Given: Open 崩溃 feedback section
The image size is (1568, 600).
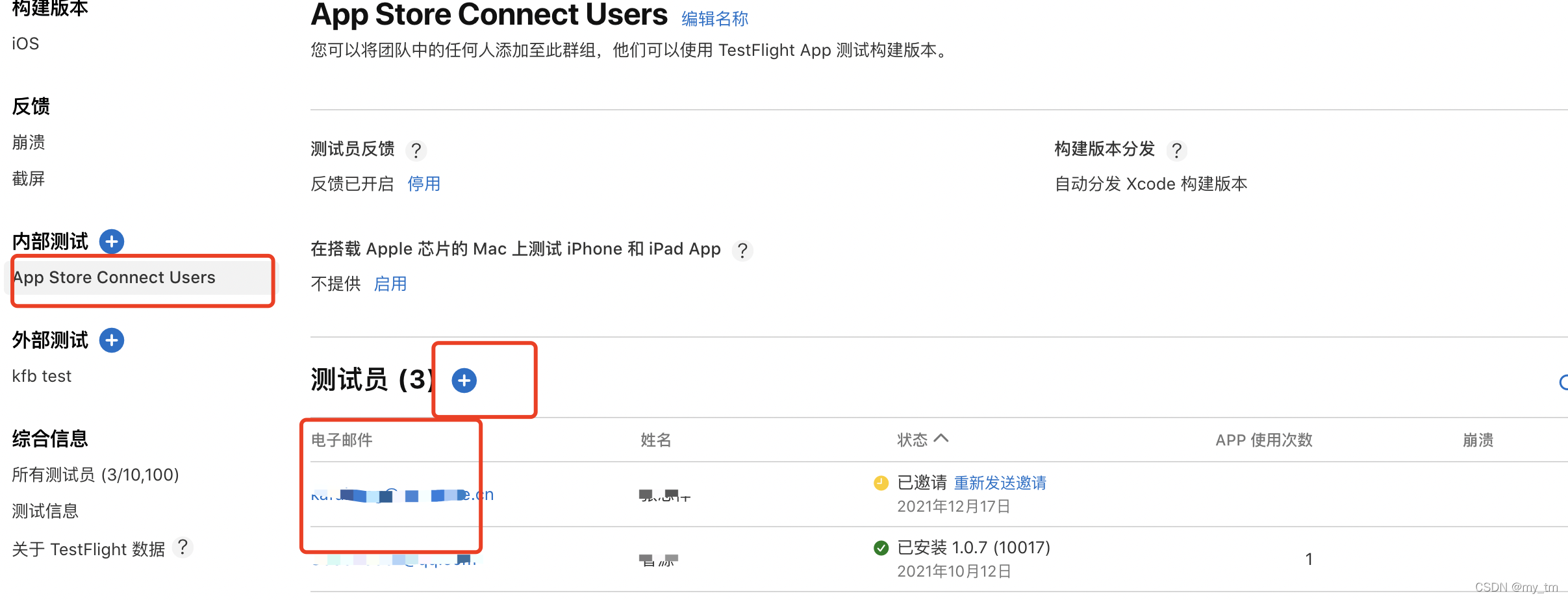Looking at the screenshot, I should coord(29,142).
